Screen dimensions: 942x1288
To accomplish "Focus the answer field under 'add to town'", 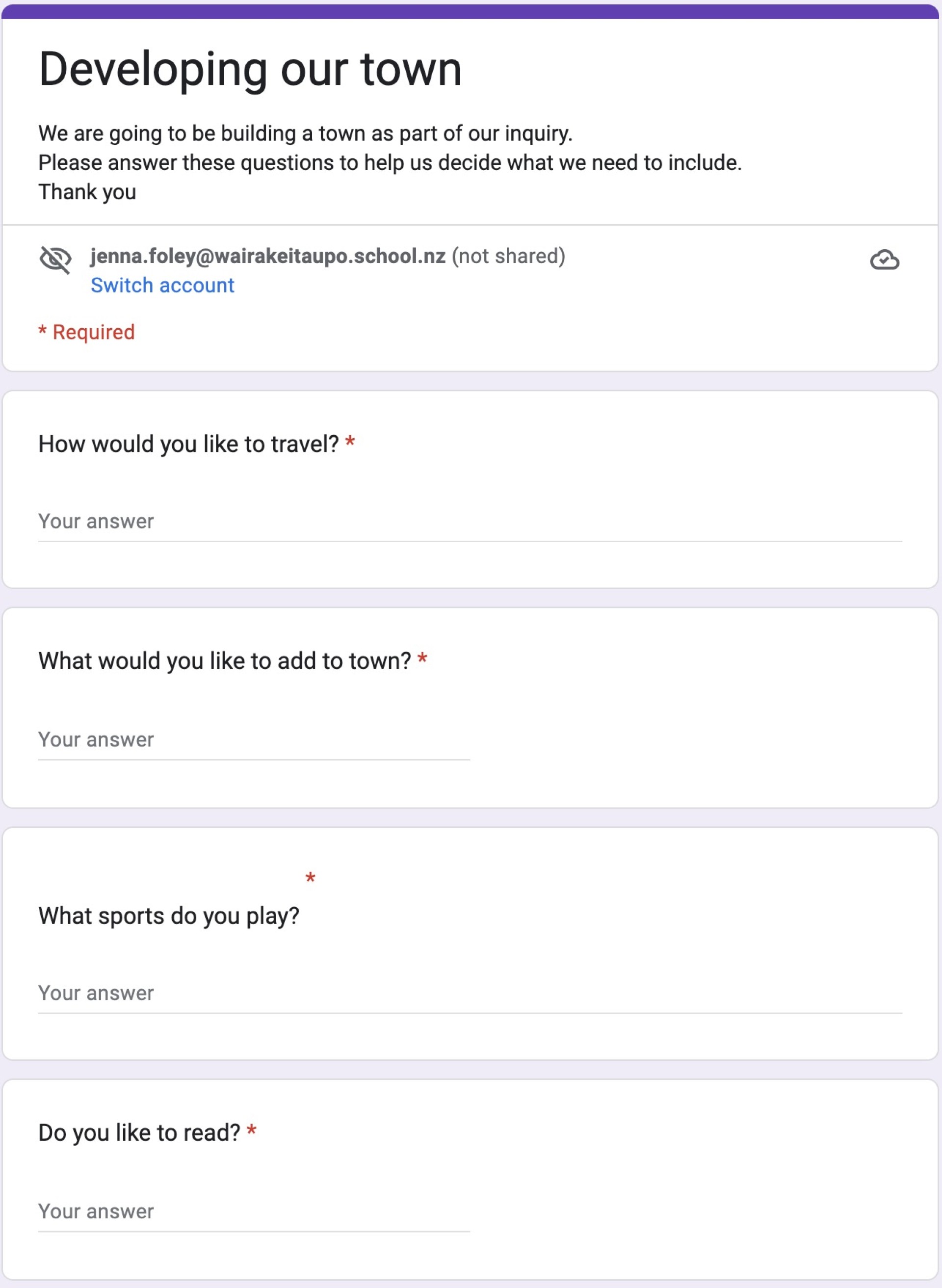I will coord(254,740).
